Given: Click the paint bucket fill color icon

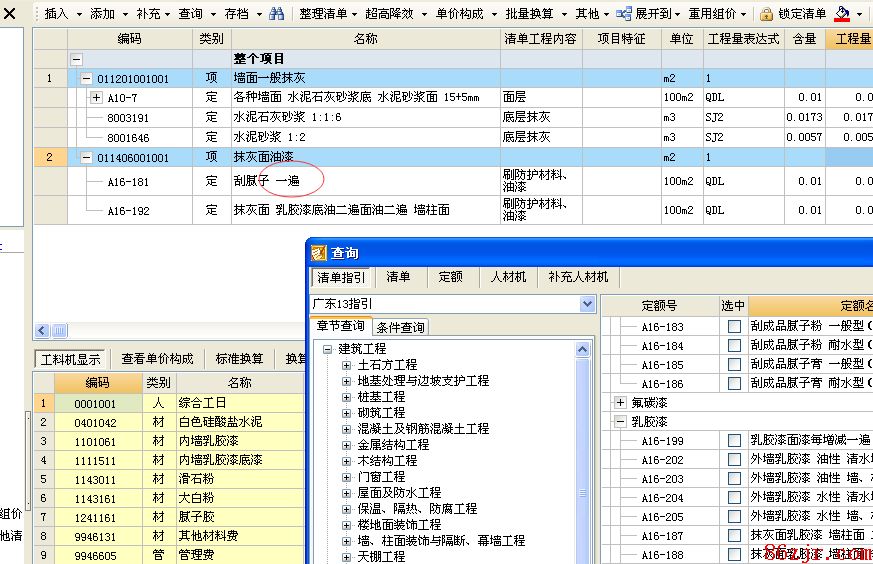Looking at the screenshot, I should coord(843,14).
